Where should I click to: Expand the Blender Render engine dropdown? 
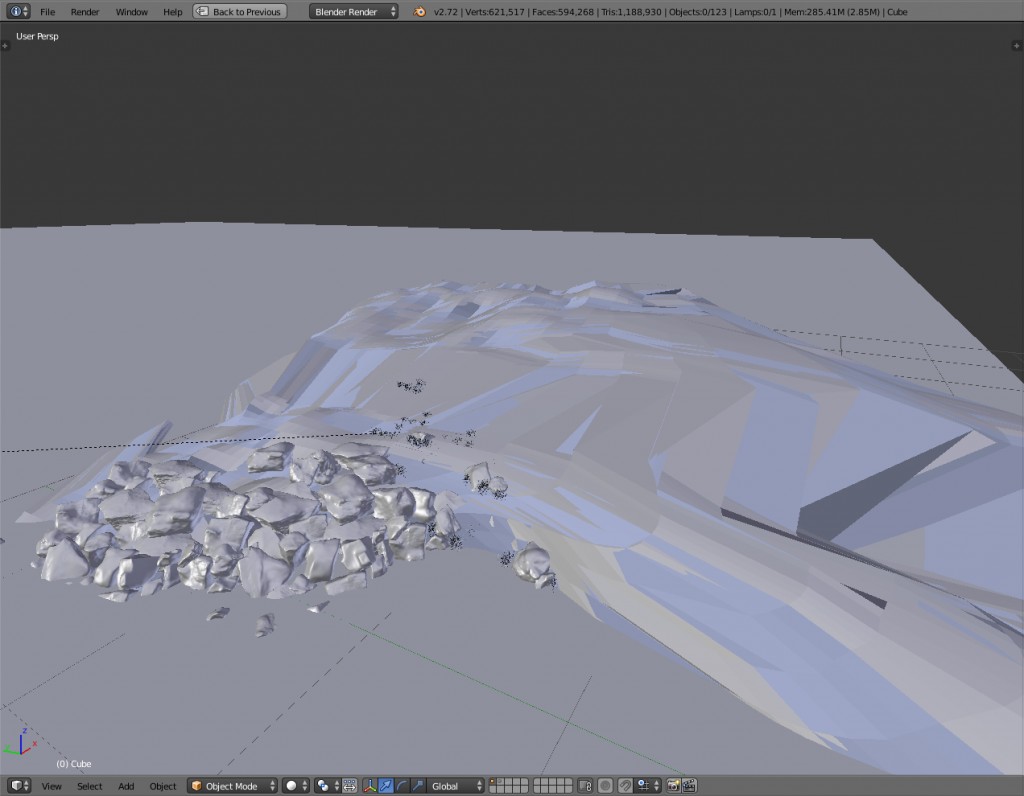coord(353,12)
